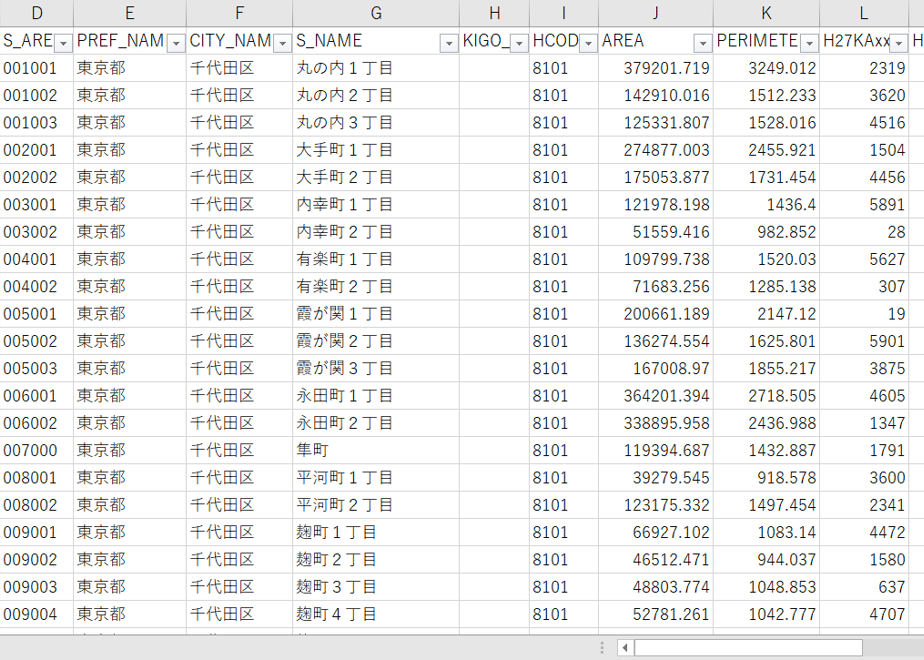Click cell 平河町２丁目

[x=376, y=505]
